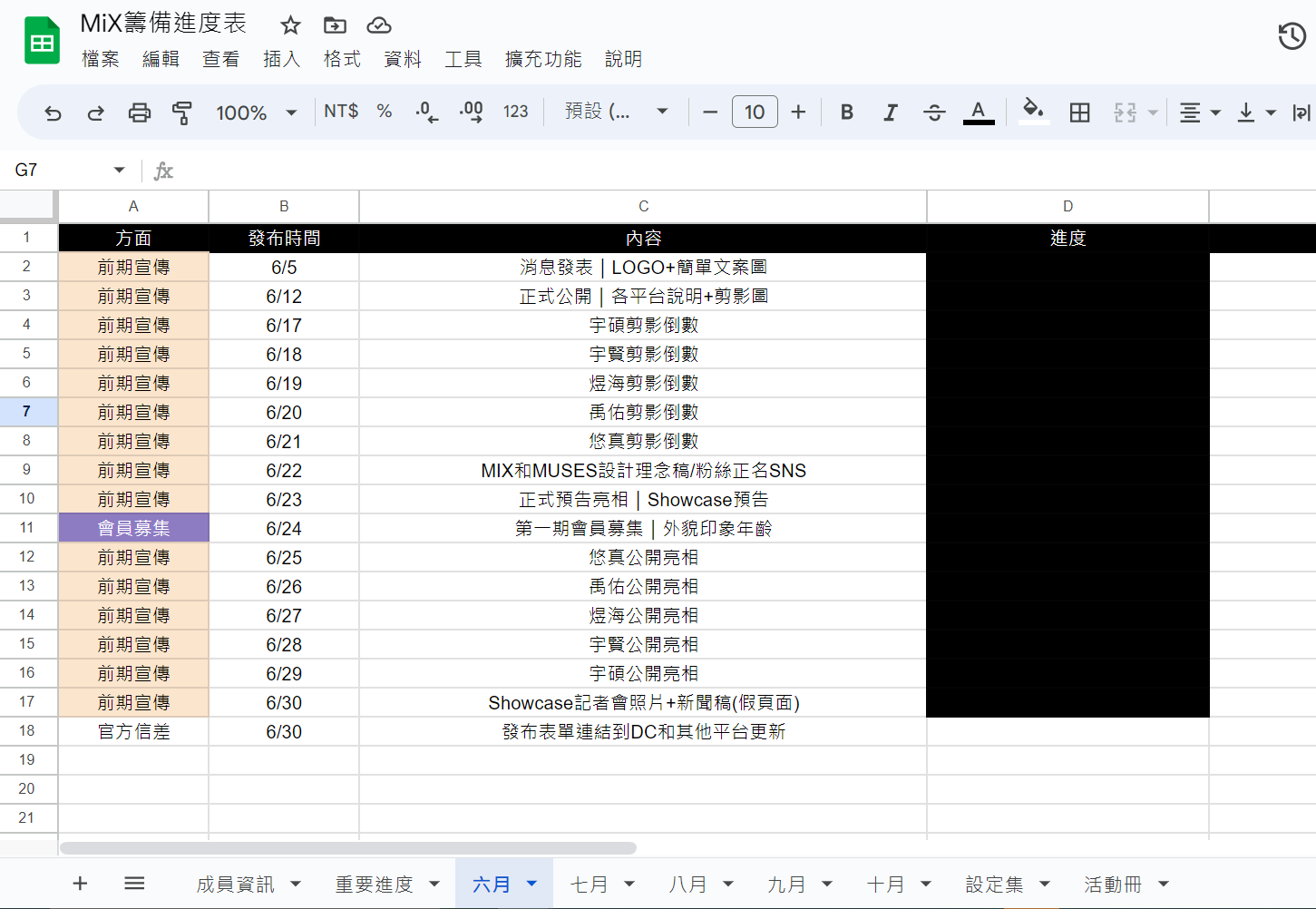Open version history clock icon

point(1292,36)
